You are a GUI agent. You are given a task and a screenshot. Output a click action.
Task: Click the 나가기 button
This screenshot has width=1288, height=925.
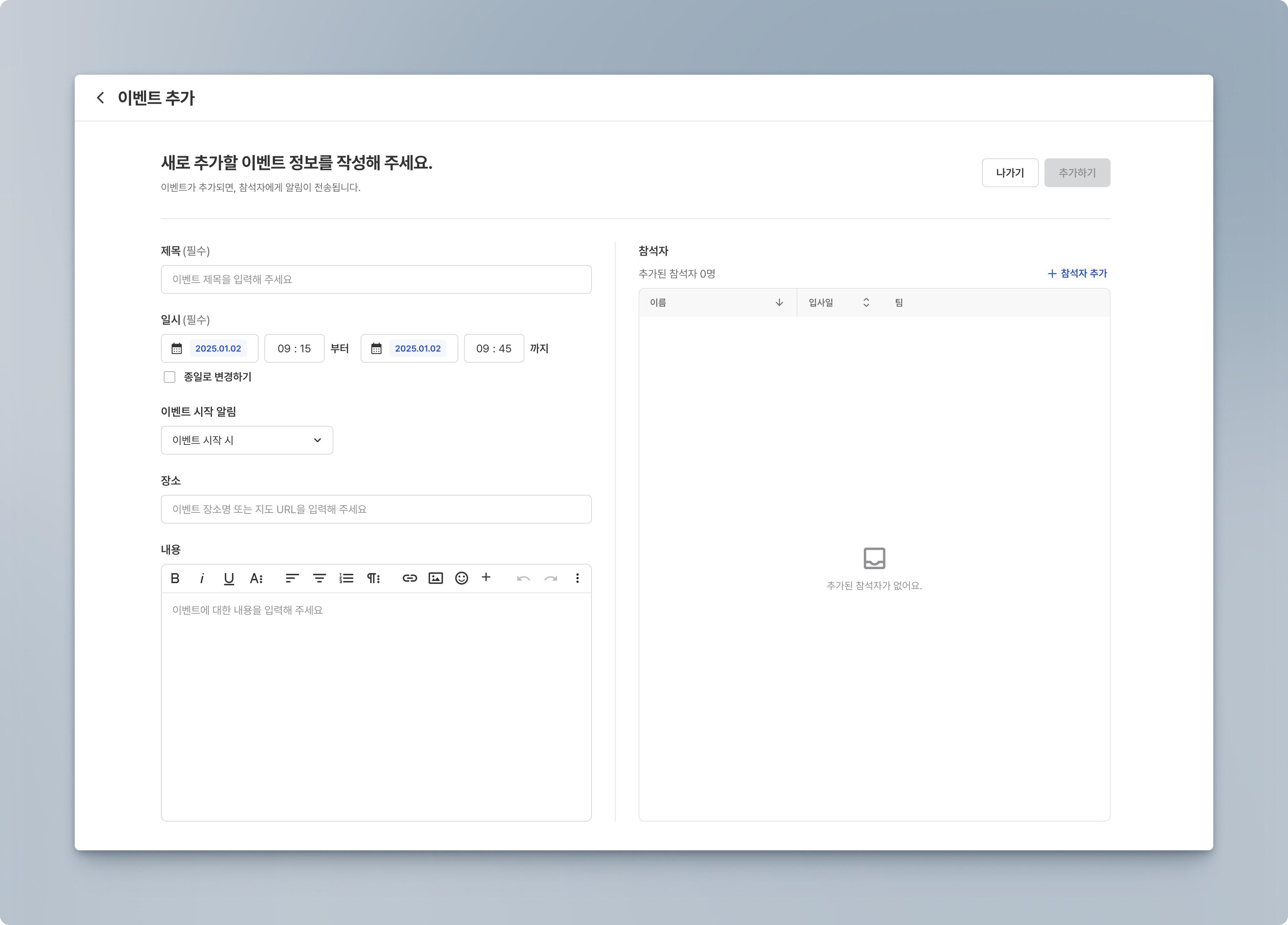tap(1010, 173)
